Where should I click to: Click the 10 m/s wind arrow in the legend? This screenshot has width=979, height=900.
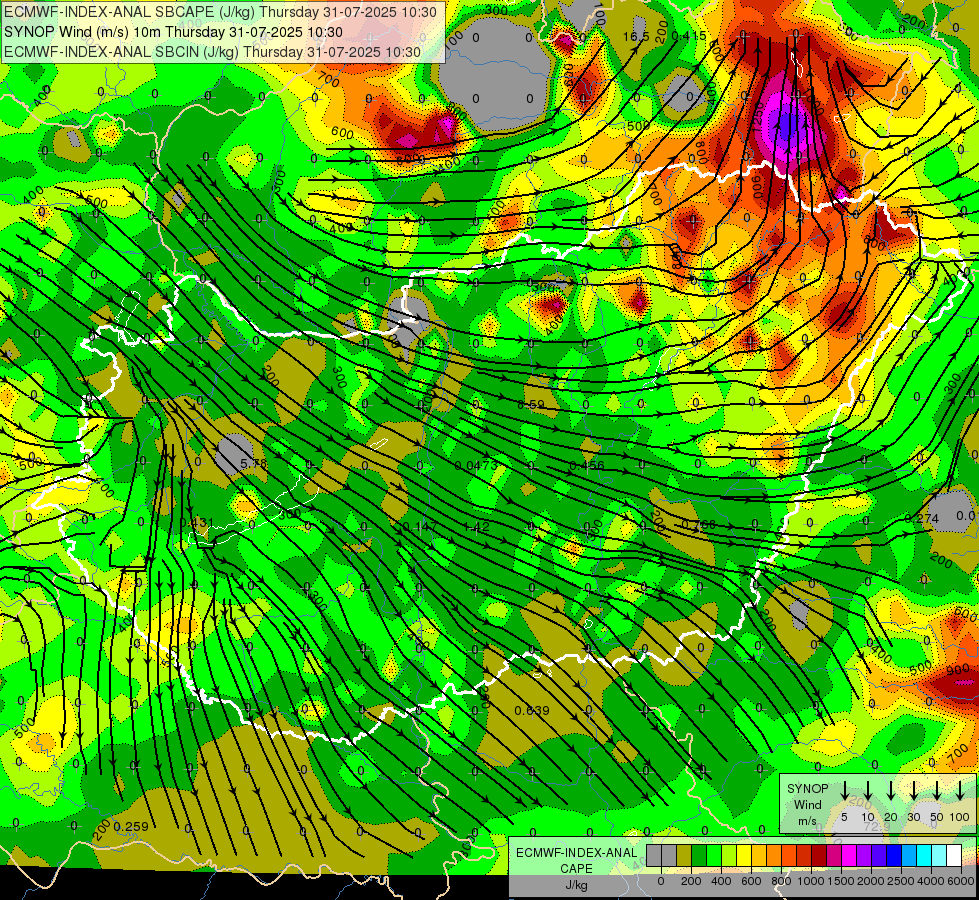pyautogui.click(x=867, y=791)
